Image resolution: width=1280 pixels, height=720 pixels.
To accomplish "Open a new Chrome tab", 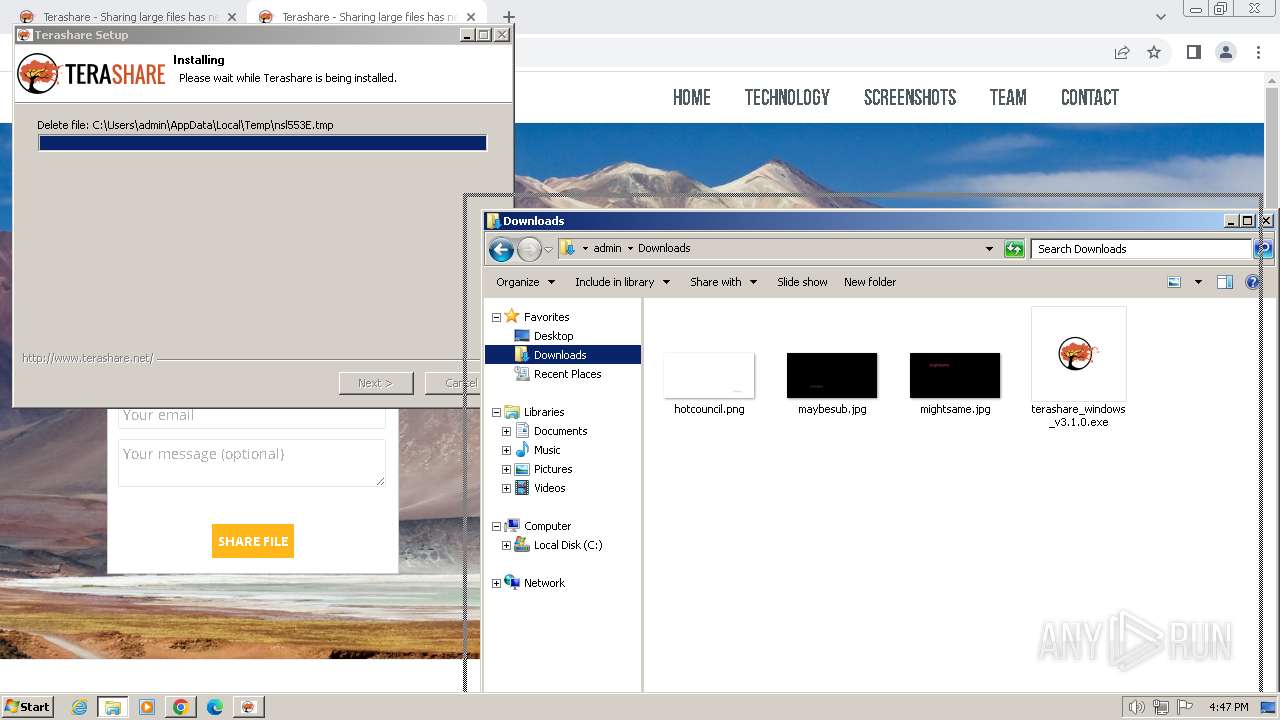I will click(x=508, y=17).
